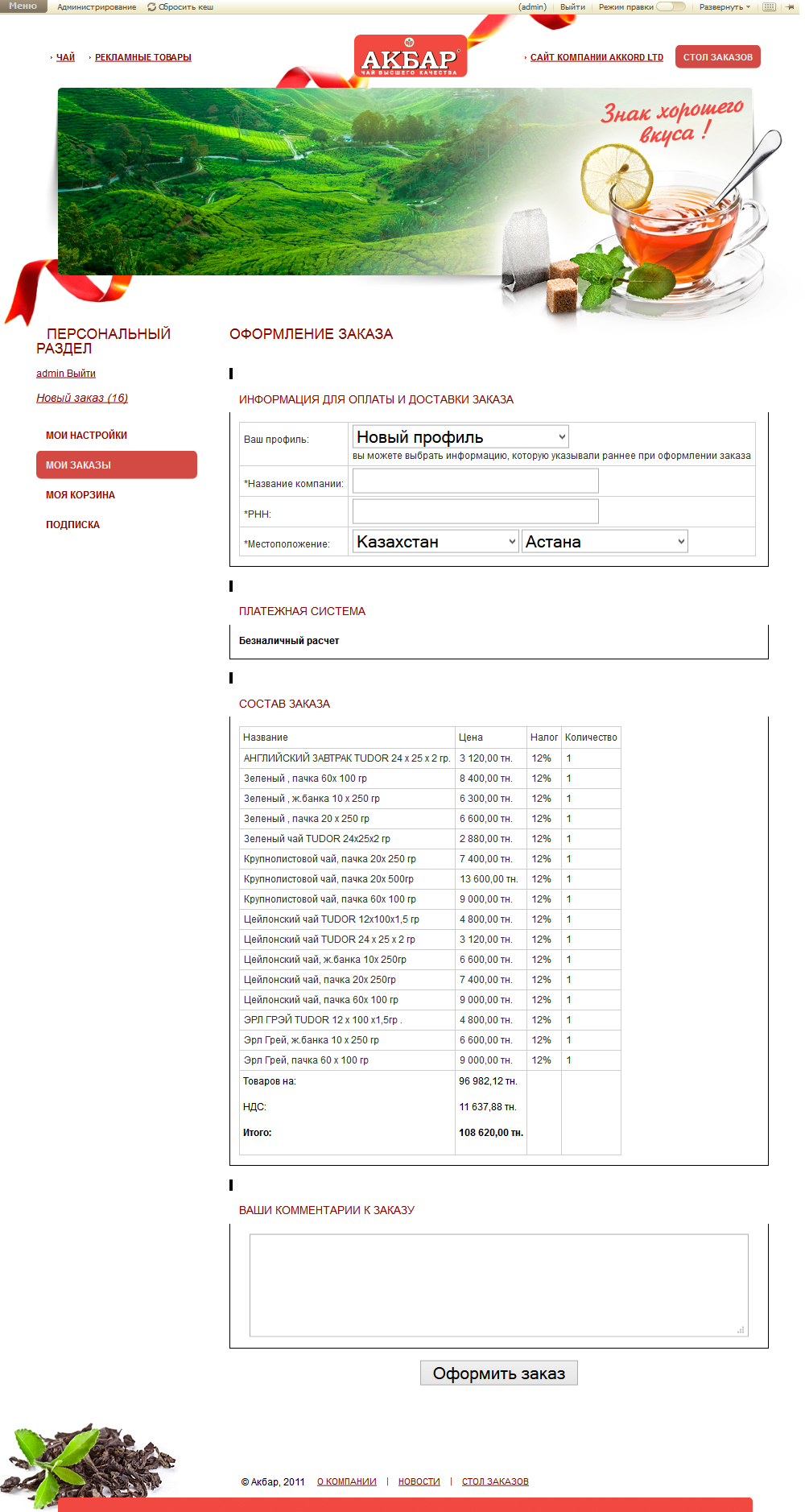This screenshot has width=805, height=1512.
Task: Click the keyboard icon in admin bar
Action: pyautogui.click(x=769, y=6)
